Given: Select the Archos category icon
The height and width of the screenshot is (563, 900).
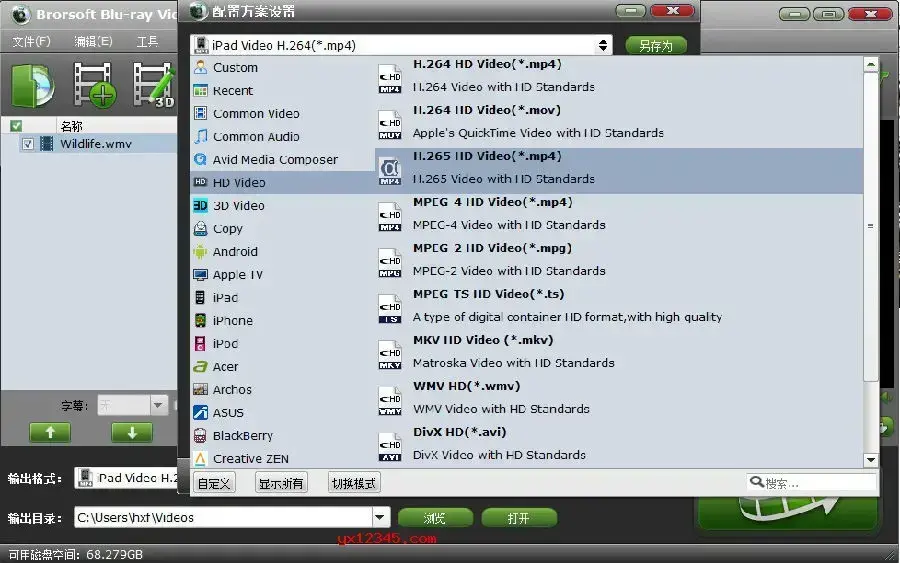Looking at the screenshot, I should [x=200, y=389].
